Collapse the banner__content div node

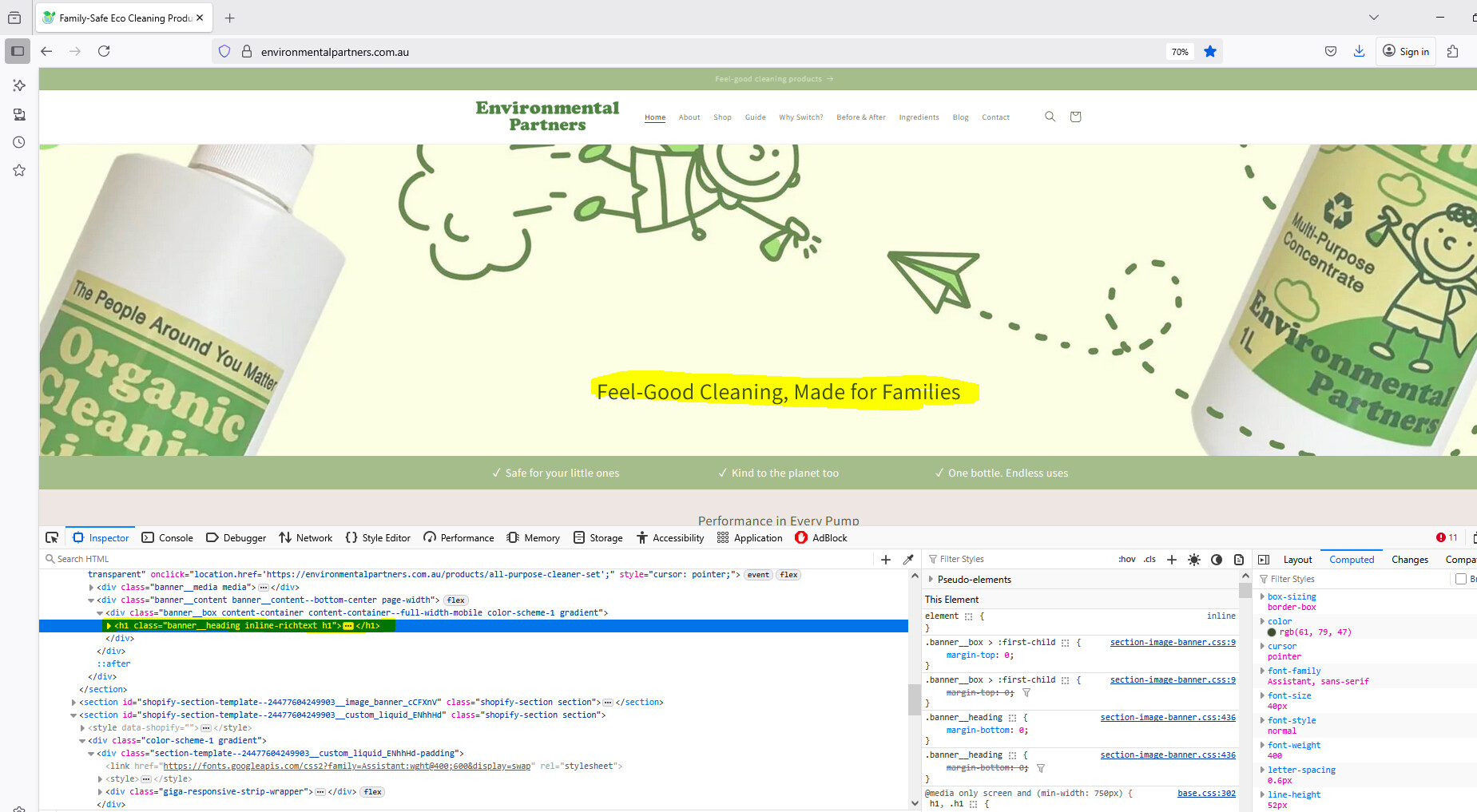(91, 600)
